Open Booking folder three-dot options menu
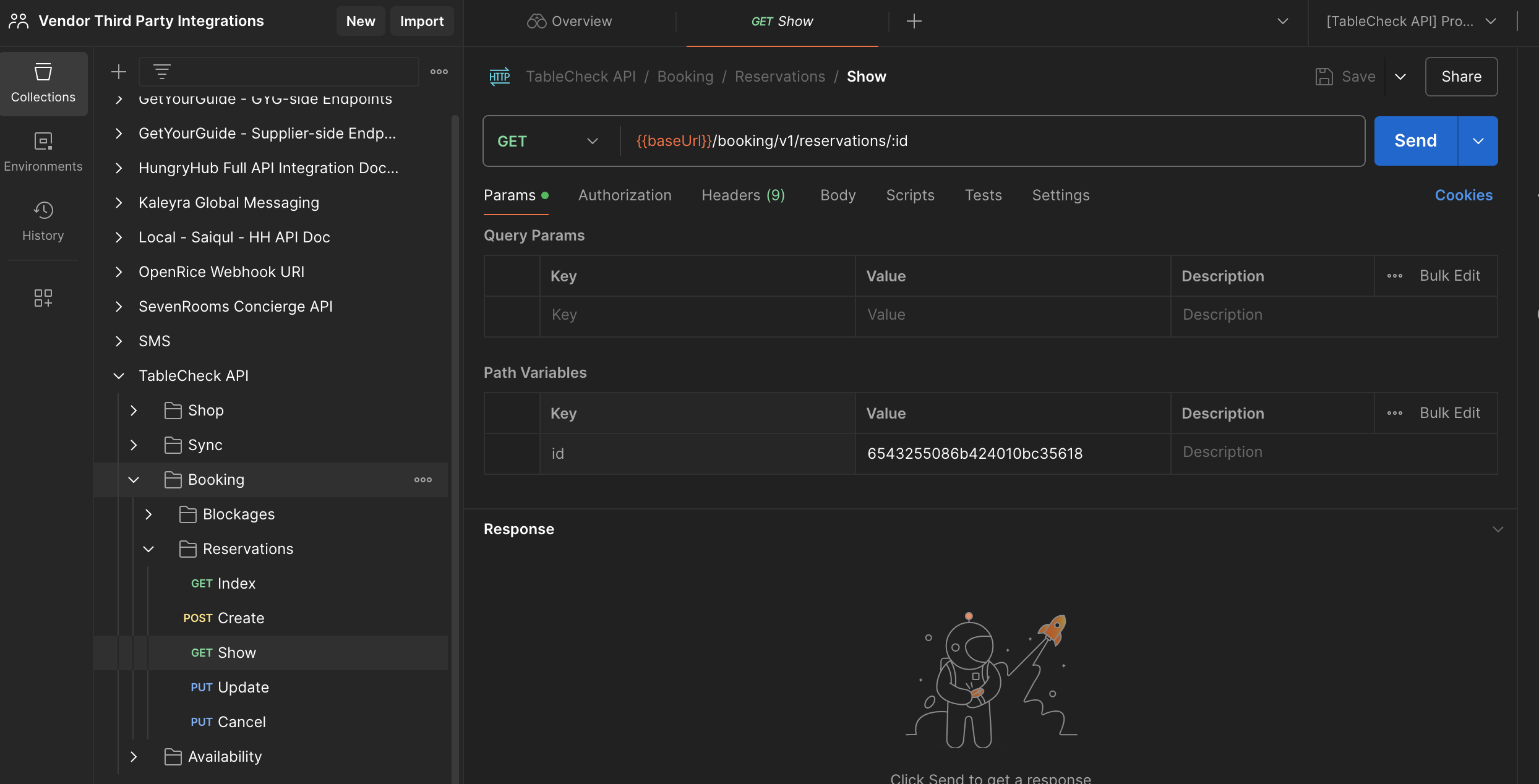1539x784 pixels. pyautogui.click(x=423, y=480)
